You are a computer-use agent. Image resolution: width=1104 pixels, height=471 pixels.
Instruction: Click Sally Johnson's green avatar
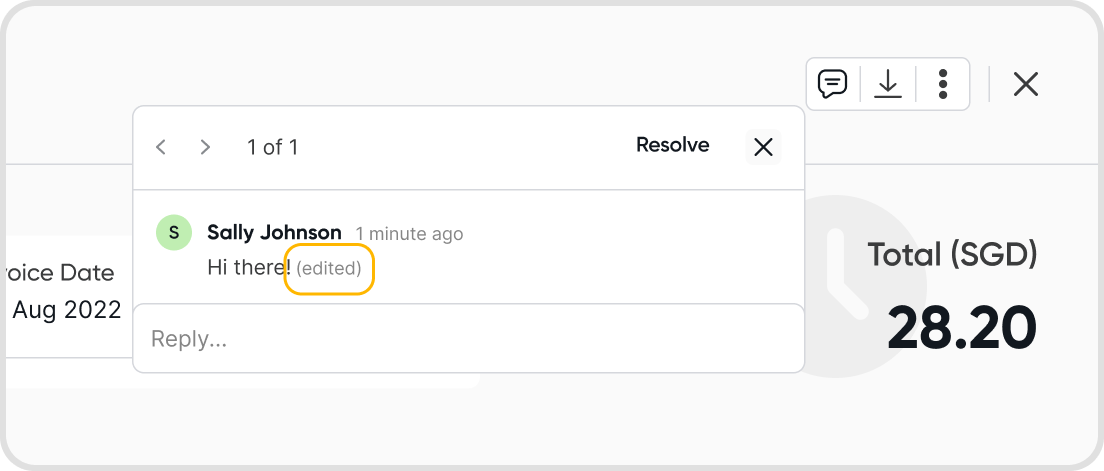[174, 232]
